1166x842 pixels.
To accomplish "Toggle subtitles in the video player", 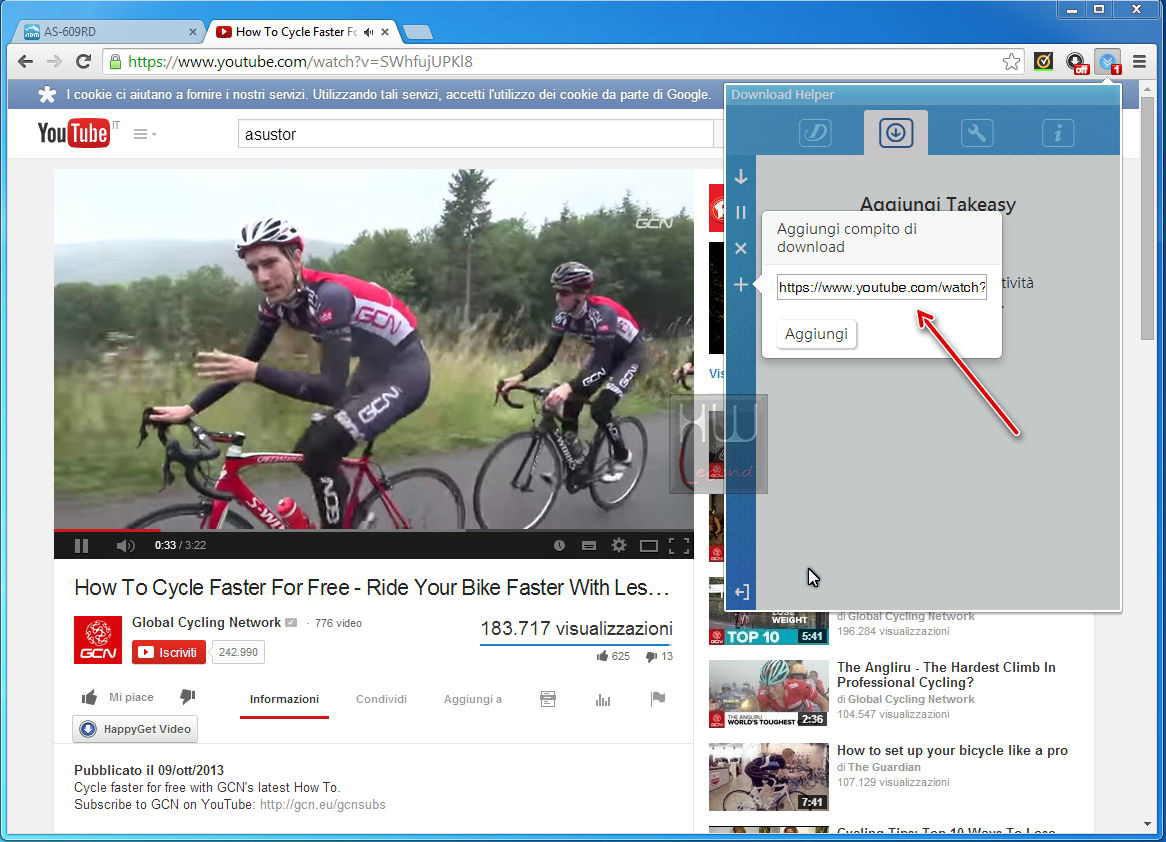I will click(589, 545).
